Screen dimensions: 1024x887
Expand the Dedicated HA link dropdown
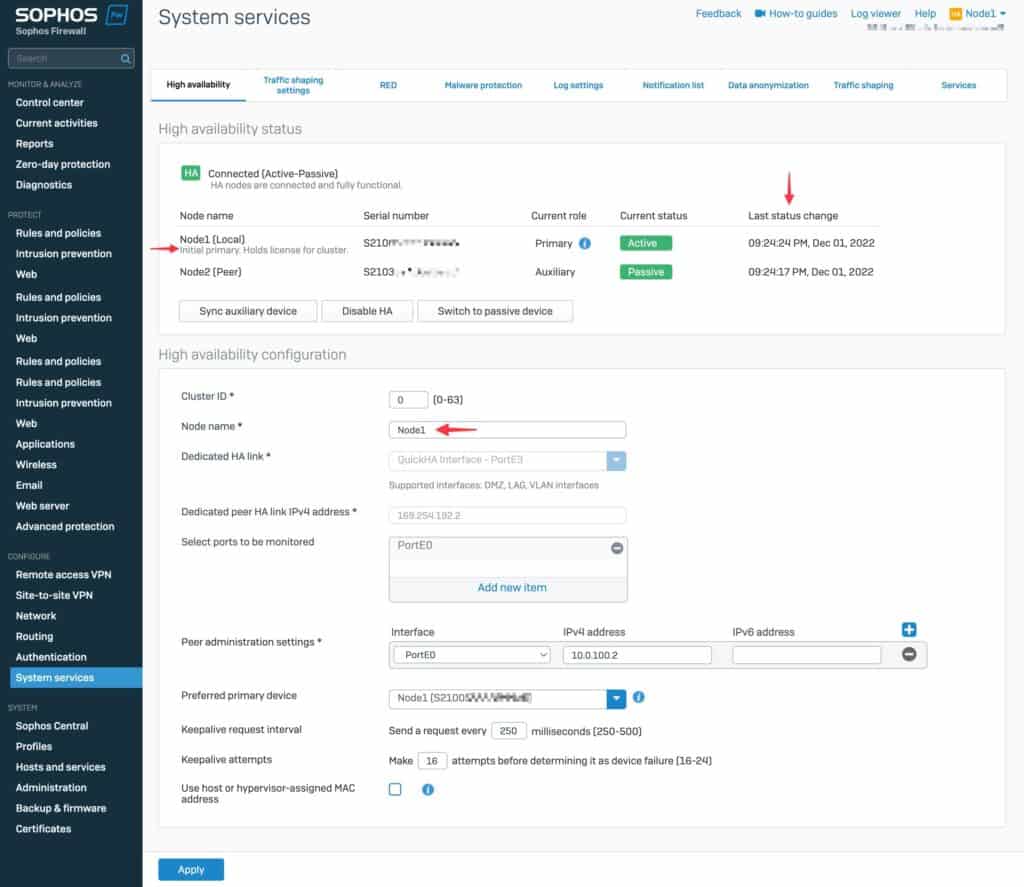click(x=617, y=460)
